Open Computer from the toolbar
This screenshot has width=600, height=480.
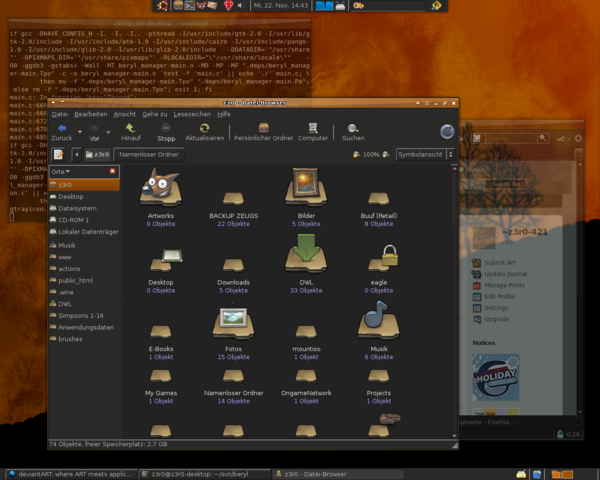tap(313, 132)
